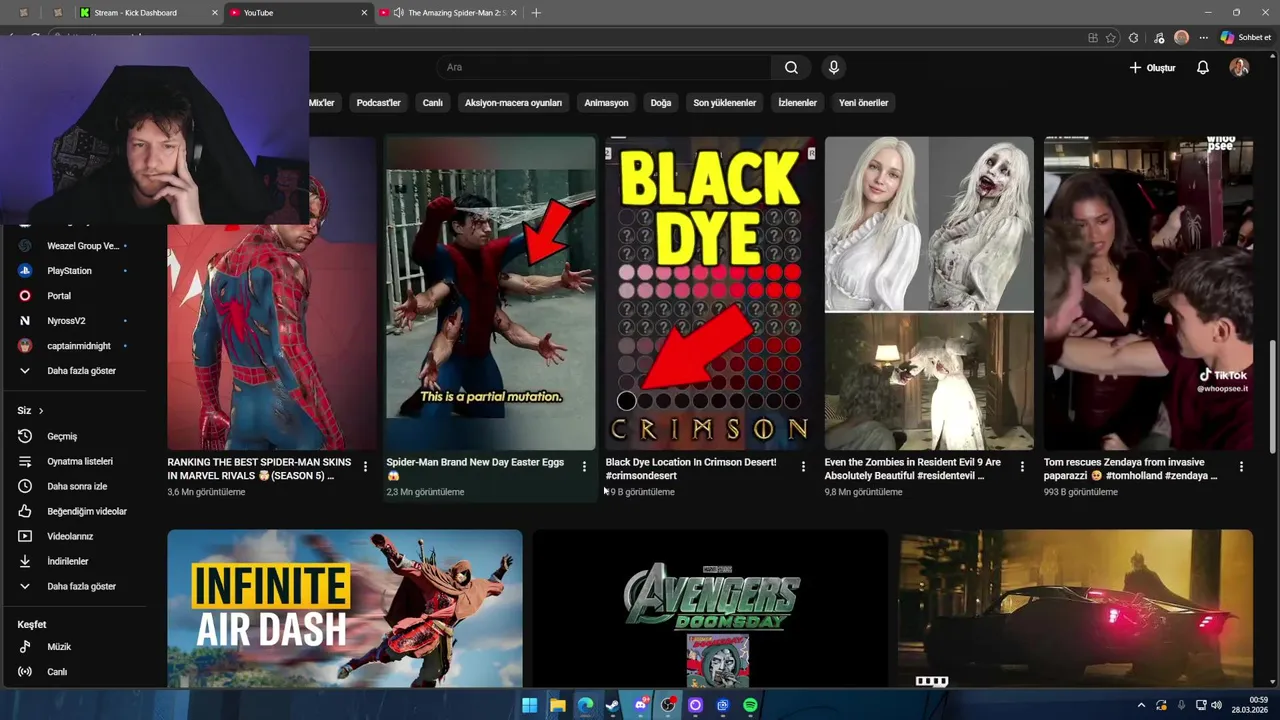
Task: Open YouTube notifications bell
Action: [x=1203, y=67]
